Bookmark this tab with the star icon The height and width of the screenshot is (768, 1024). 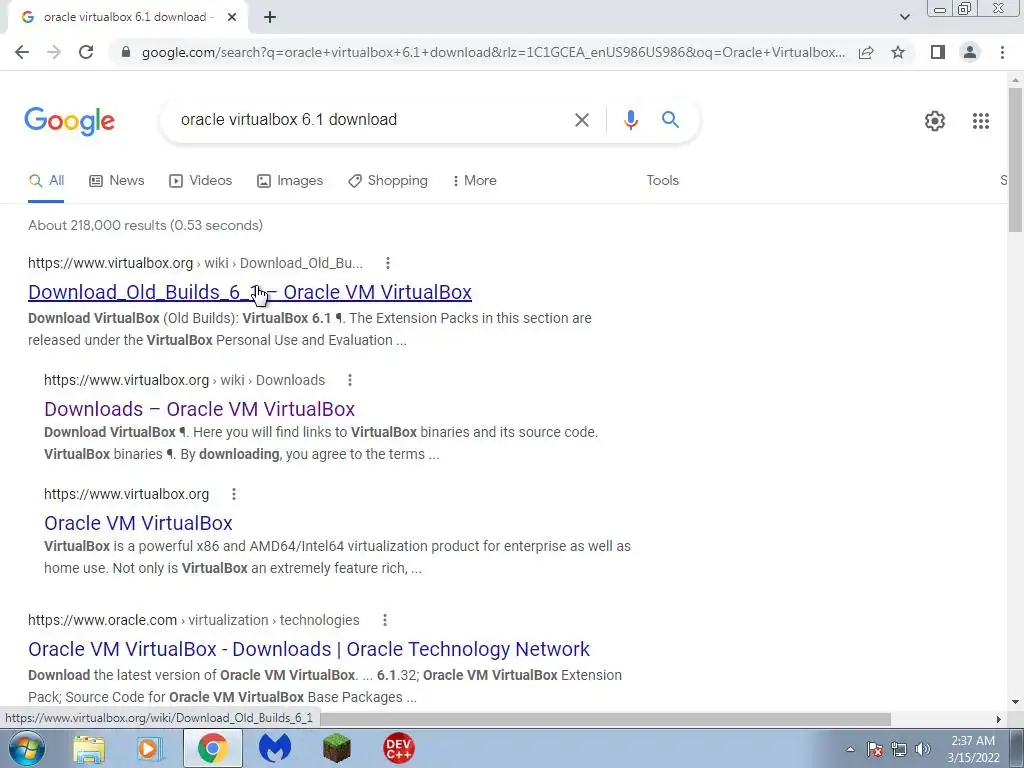pyautogui.click(x=898, y=52)
